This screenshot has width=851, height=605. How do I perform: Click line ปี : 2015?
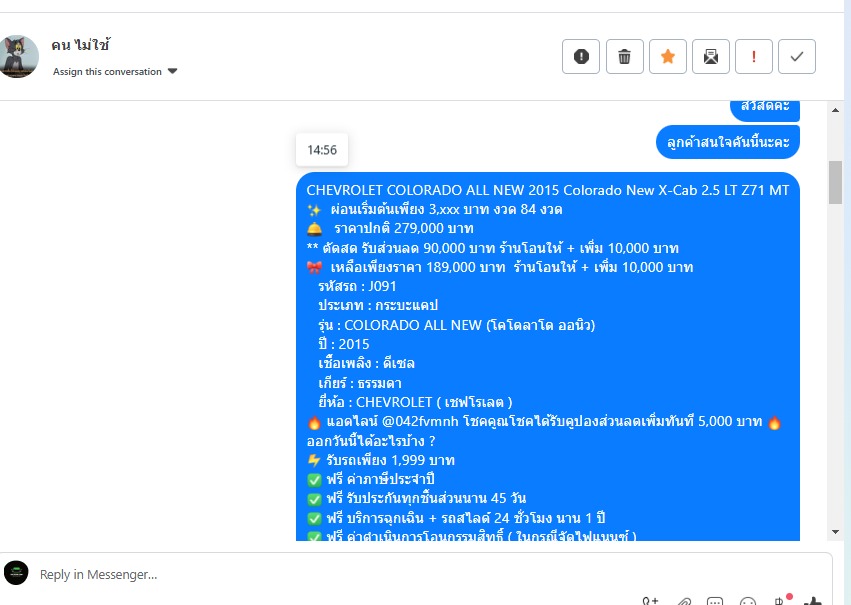344,344
